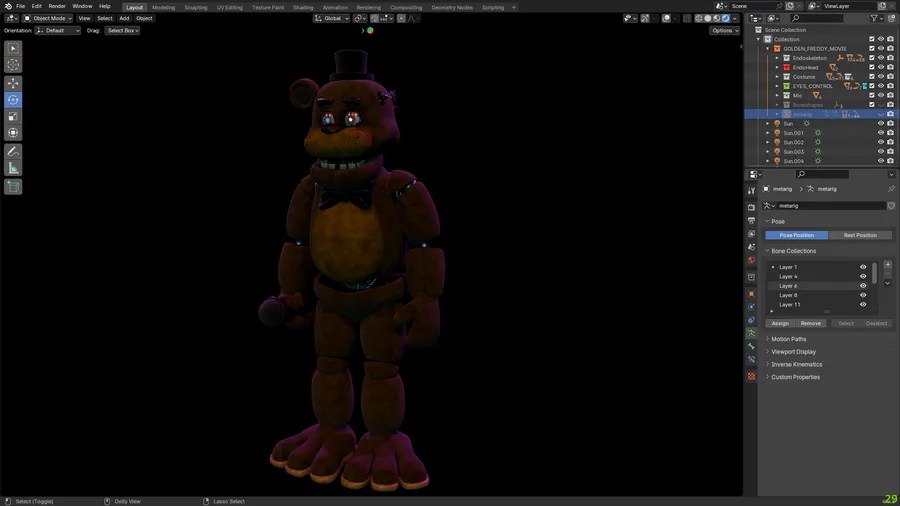The width and height of the screenshot is (900, 506).
Task: Expand the Endoskeleton collection
Action: coord(777,58)
